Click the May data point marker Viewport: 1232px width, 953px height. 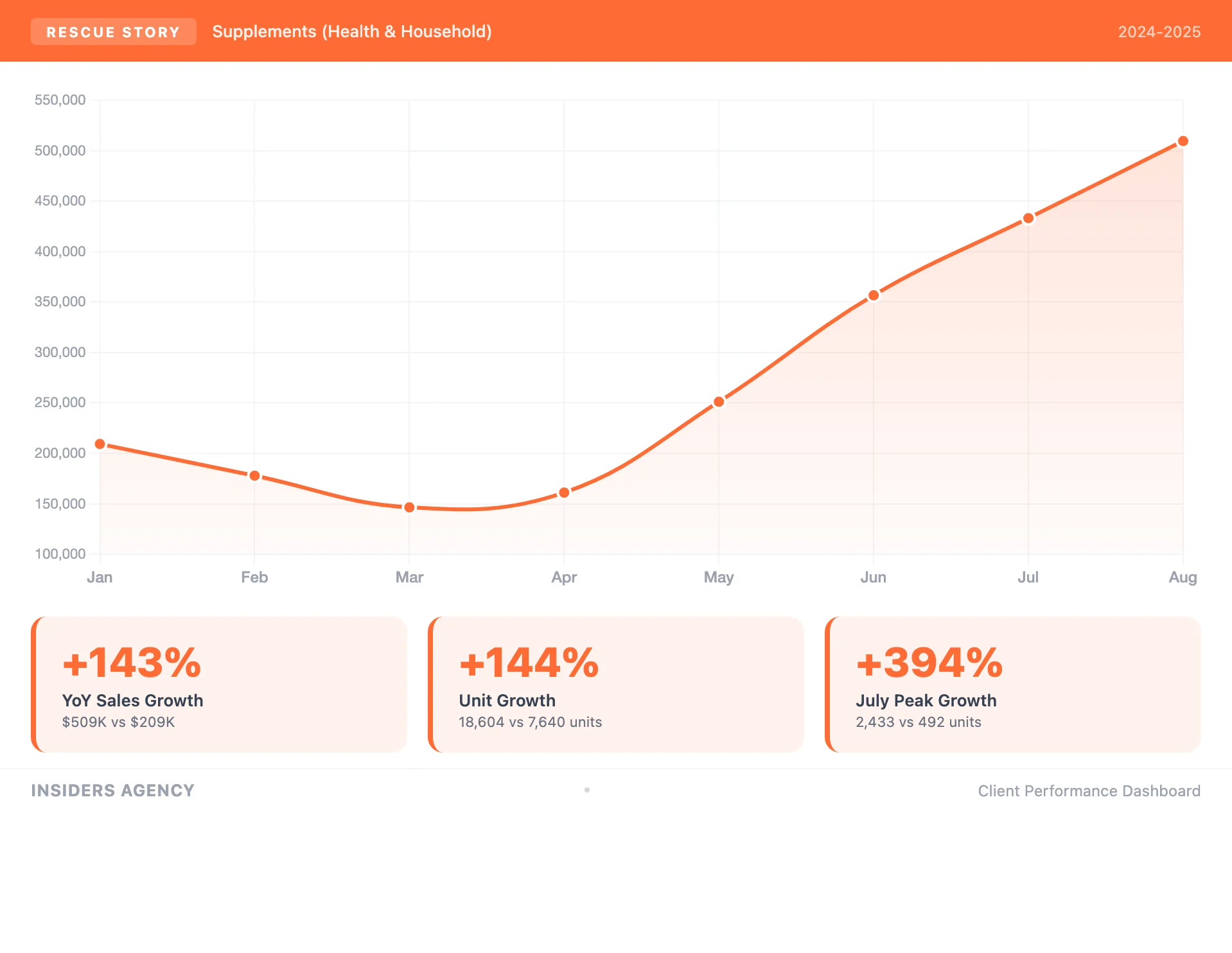(719, 402)
